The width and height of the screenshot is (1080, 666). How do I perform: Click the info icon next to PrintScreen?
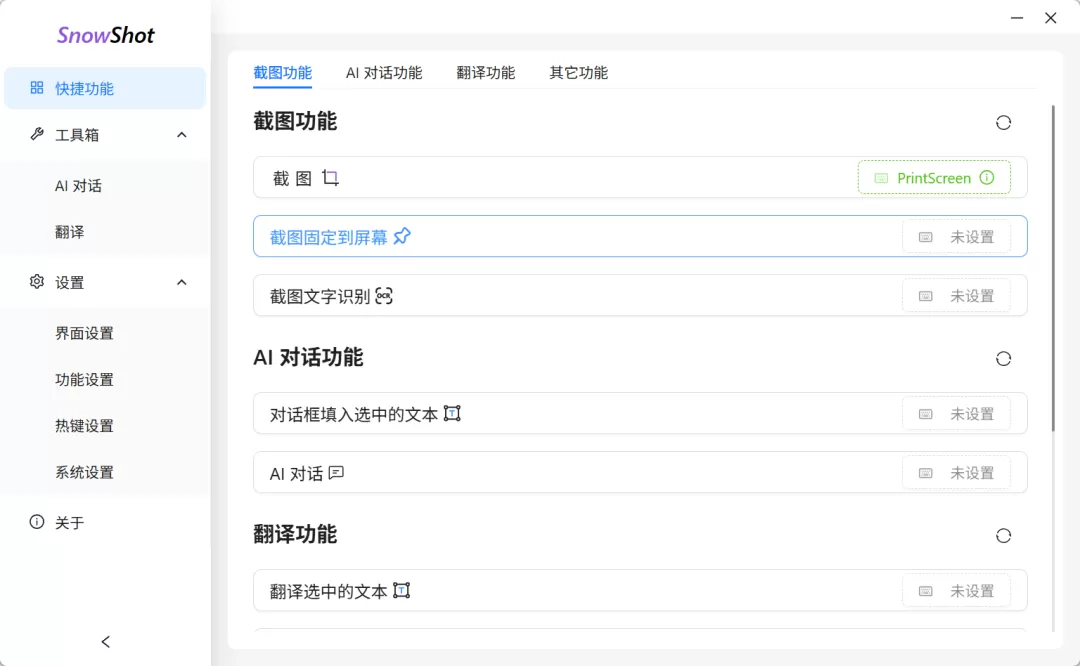click(x=987, y=178)
